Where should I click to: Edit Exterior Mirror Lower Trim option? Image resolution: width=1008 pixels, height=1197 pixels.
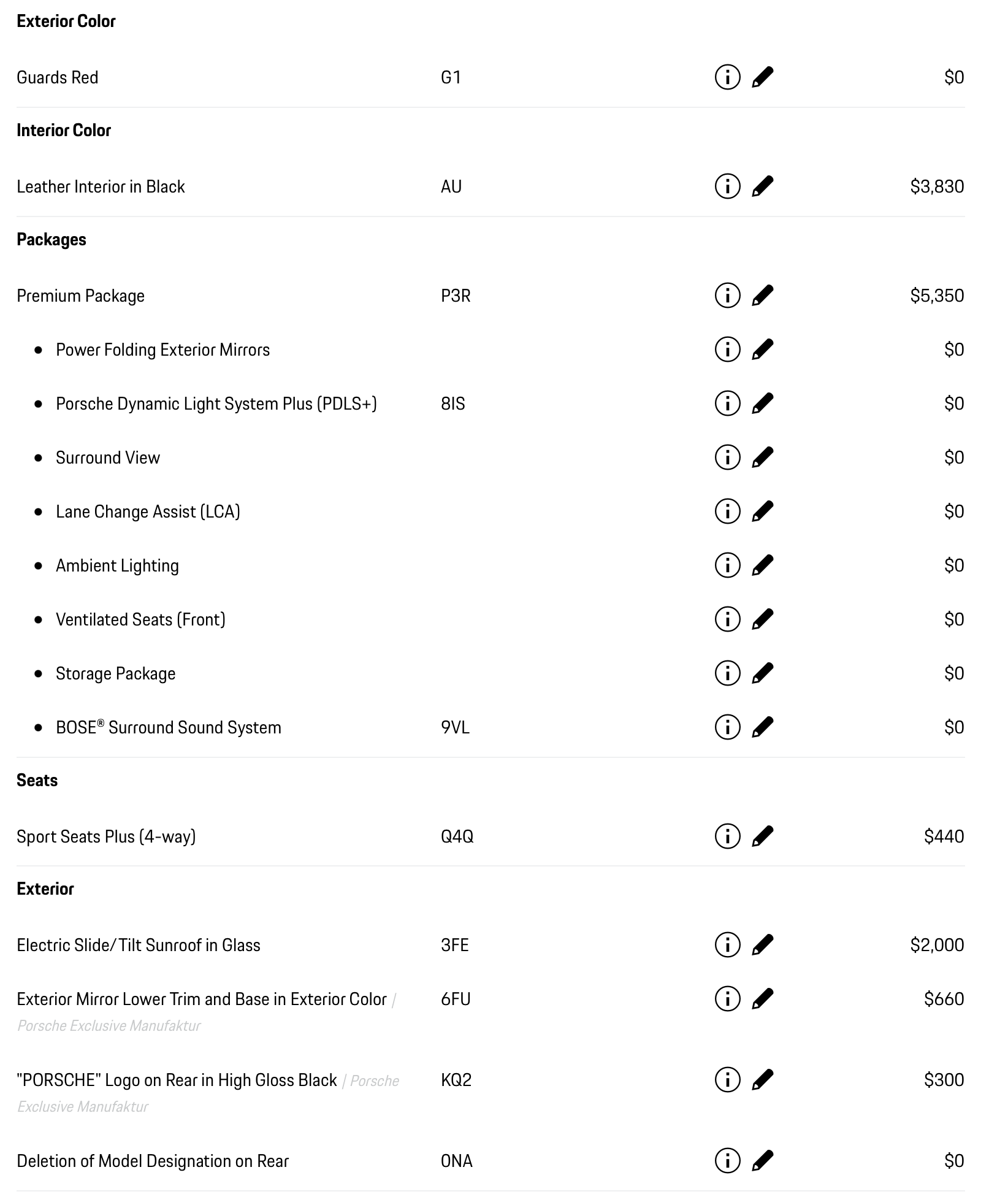click(x=762, y=999)
